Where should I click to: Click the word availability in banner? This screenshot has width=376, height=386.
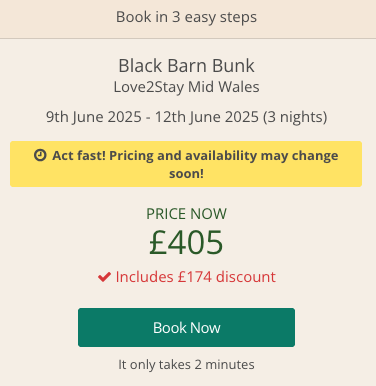point(221,156)
